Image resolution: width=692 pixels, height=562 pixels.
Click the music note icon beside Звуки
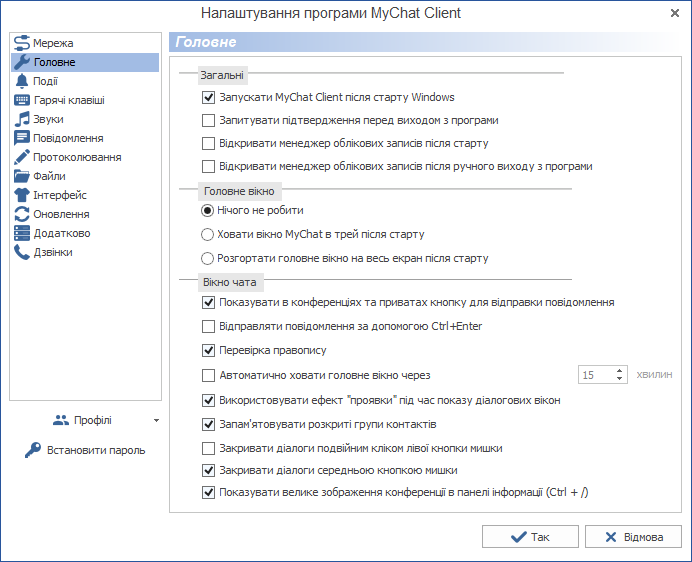tap(22, 119)
